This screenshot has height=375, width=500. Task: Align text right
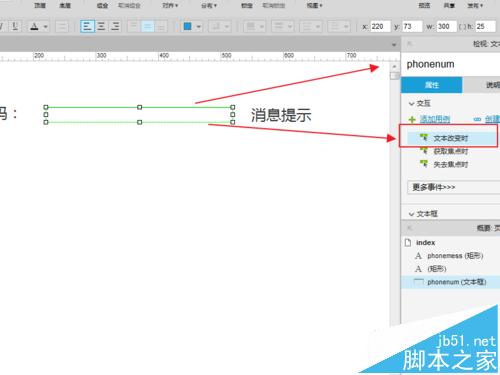pyautogui.click(x=115, y=26)
